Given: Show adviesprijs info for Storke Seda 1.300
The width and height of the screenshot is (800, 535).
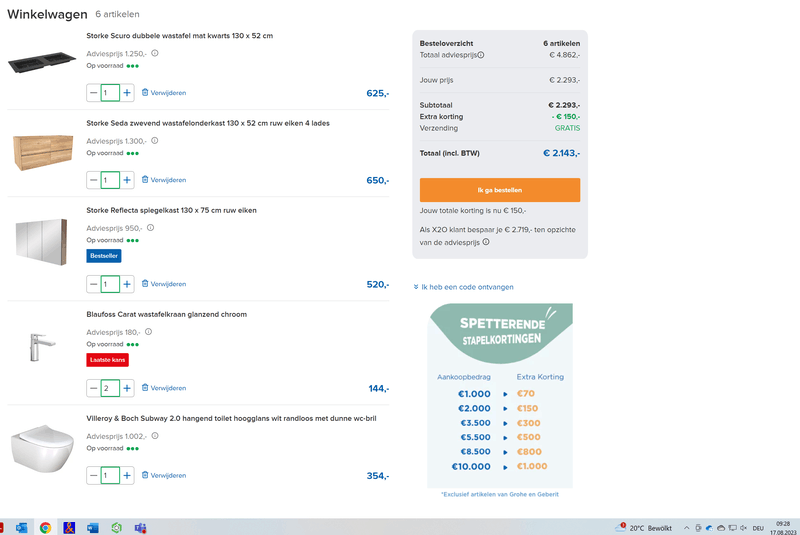Looking at the screenshot, I should coord(155,141).
